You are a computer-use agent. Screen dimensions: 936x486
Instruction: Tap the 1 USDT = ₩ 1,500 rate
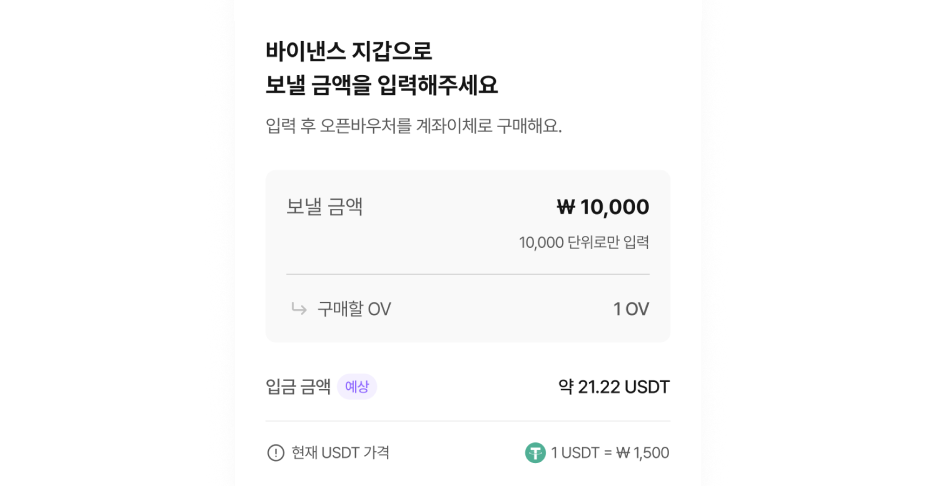point(610,453)
